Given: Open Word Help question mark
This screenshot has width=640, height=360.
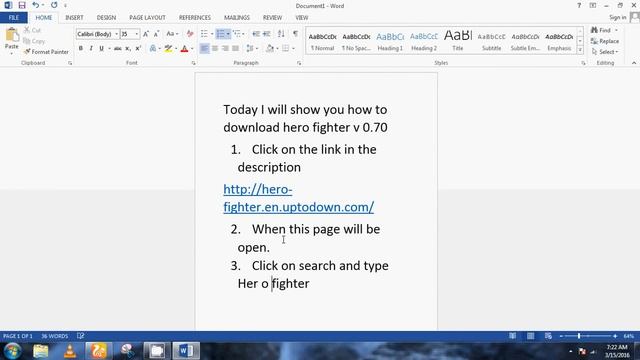Looking at the screenshot, I should point(579,6).
